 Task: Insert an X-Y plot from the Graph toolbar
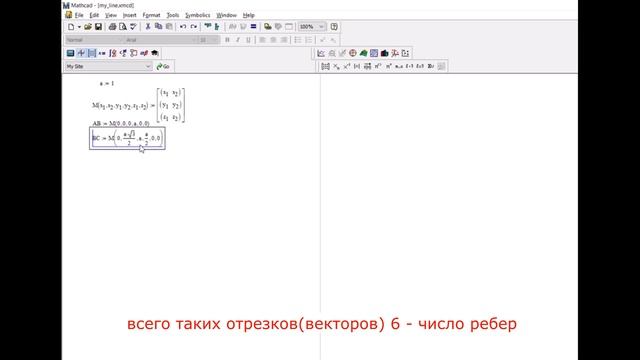321,53
